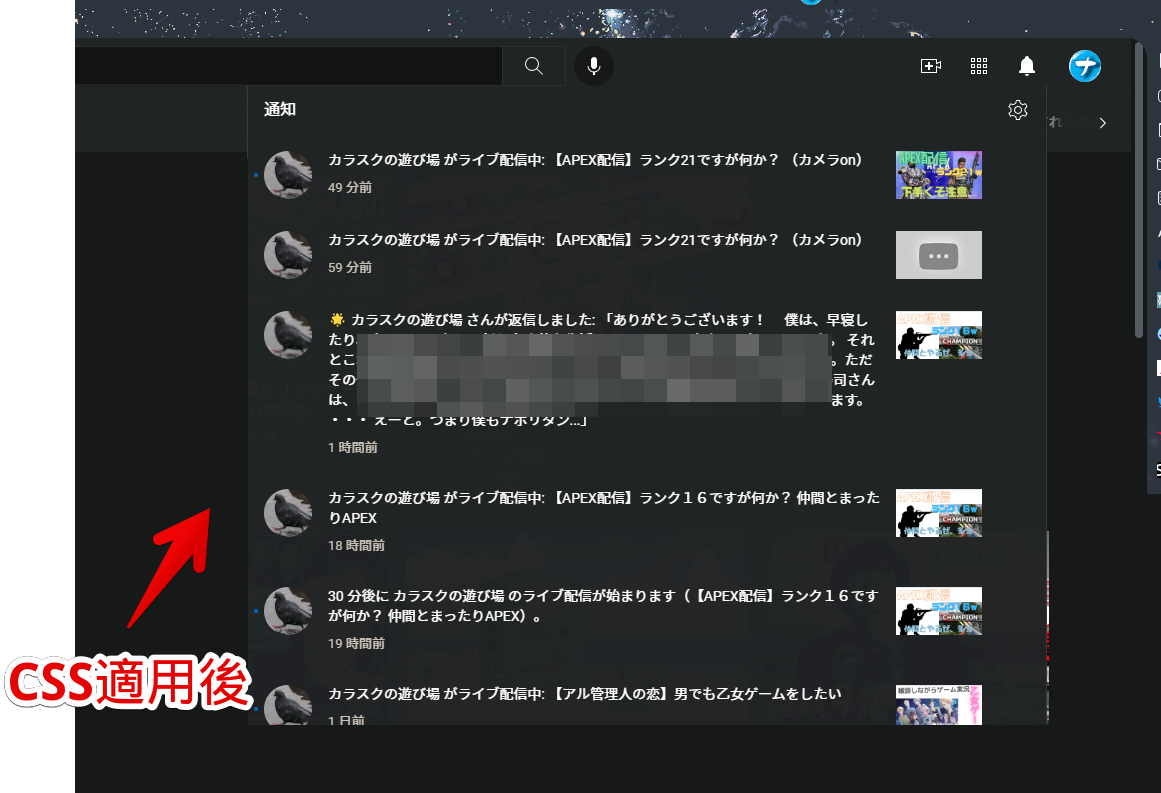The height and width of the screenshot is (793, 1161).
Task: Open the 49 分前 live stream notification
Action: pyautogui.click(x=646, y=175)
